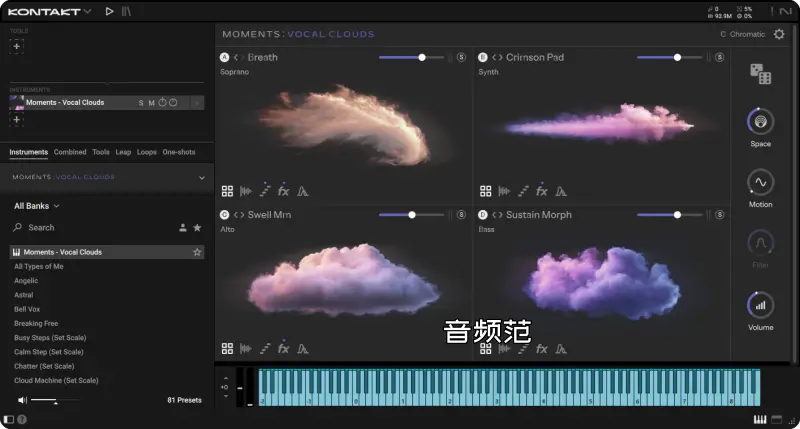Select the 'Chatter (Set Scale)' preset
Viewport: 800px width, 429px height.
coord(44,366)
